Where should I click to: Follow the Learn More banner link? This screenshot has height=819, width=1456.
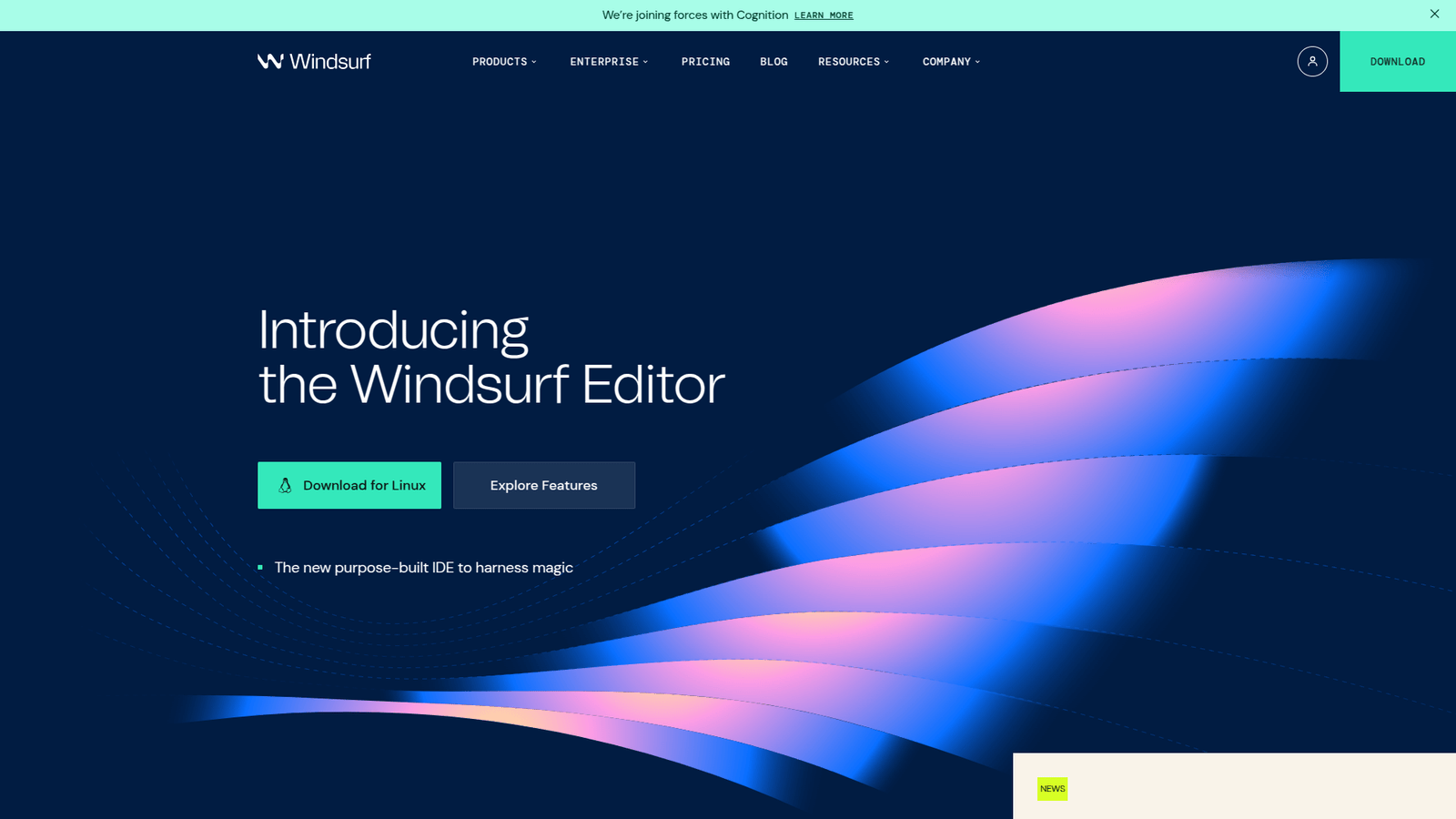click(824, 15)
